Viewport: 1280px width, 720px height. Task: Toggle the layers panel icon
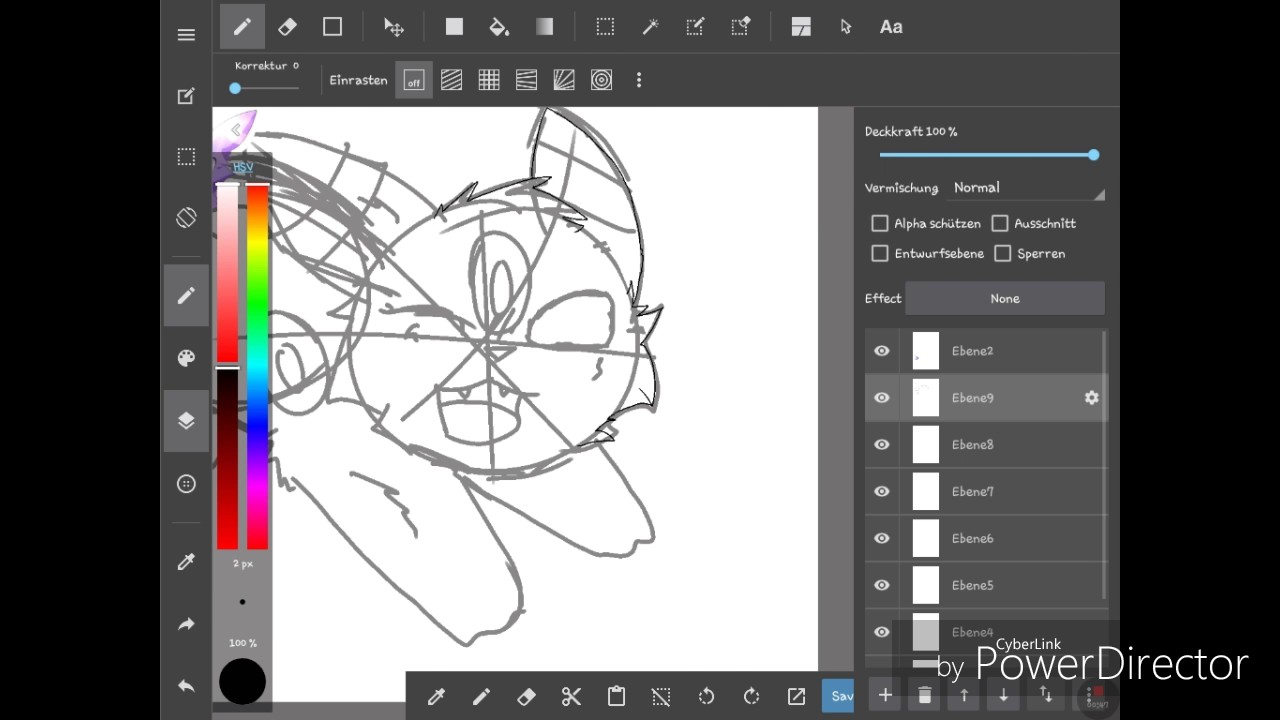point(186,421)
